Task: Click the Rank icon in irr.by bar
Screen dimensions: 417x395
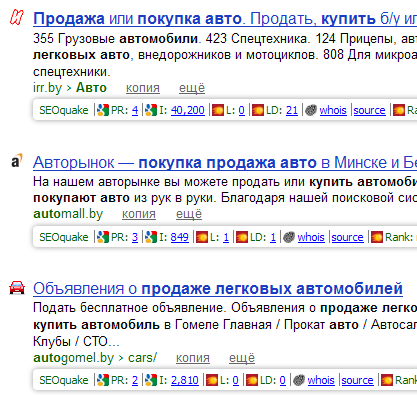Action: click(x=399, y=110)
